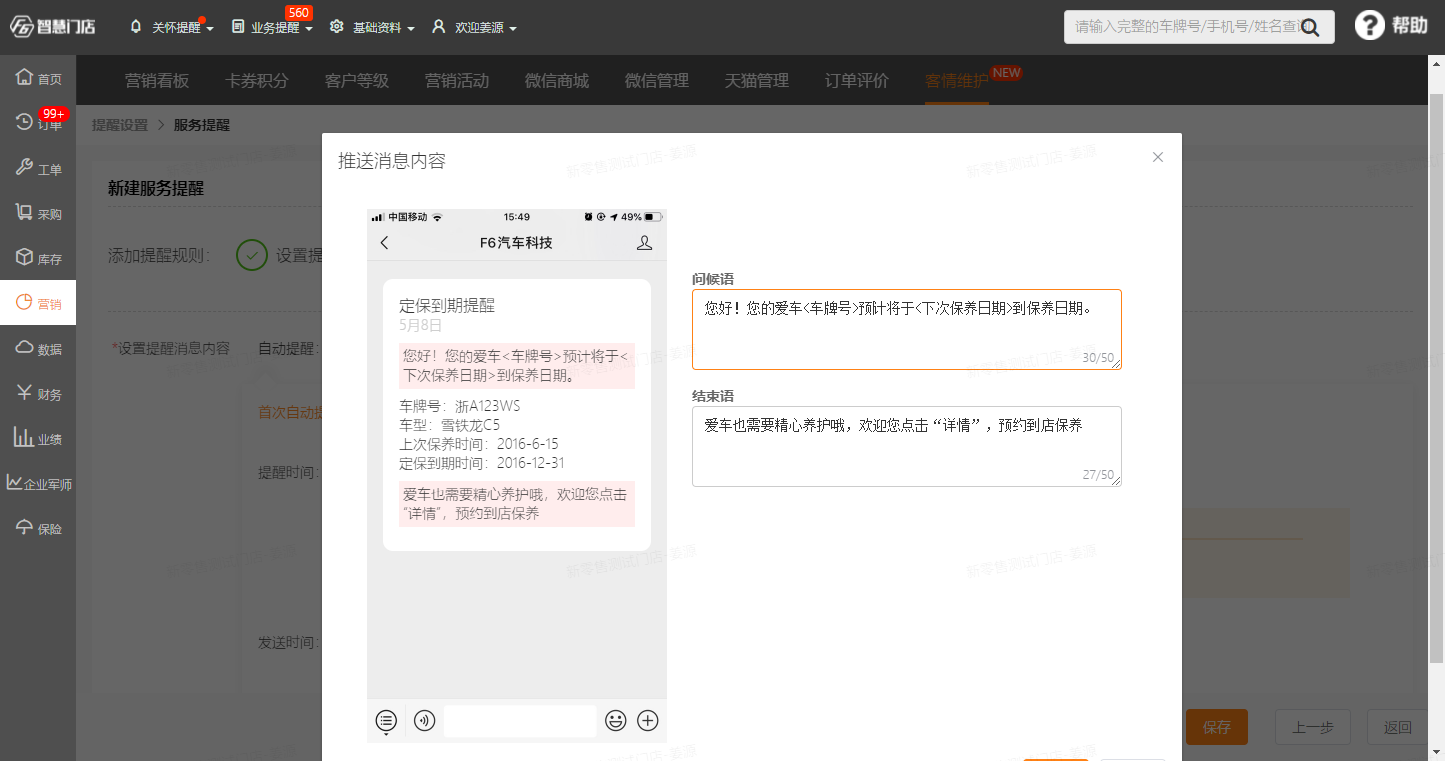Open 欢迎姜源 user menu
Screen dimensions: 1445x761
point(474,27)
